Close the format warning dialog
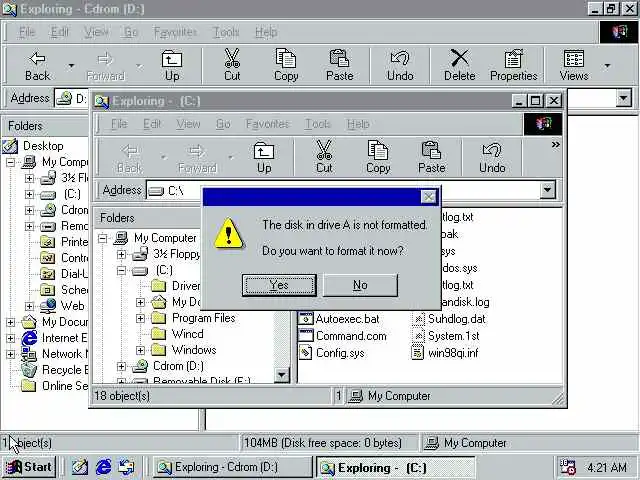Viewport: 640px width, 480px height. coord(428,197)
